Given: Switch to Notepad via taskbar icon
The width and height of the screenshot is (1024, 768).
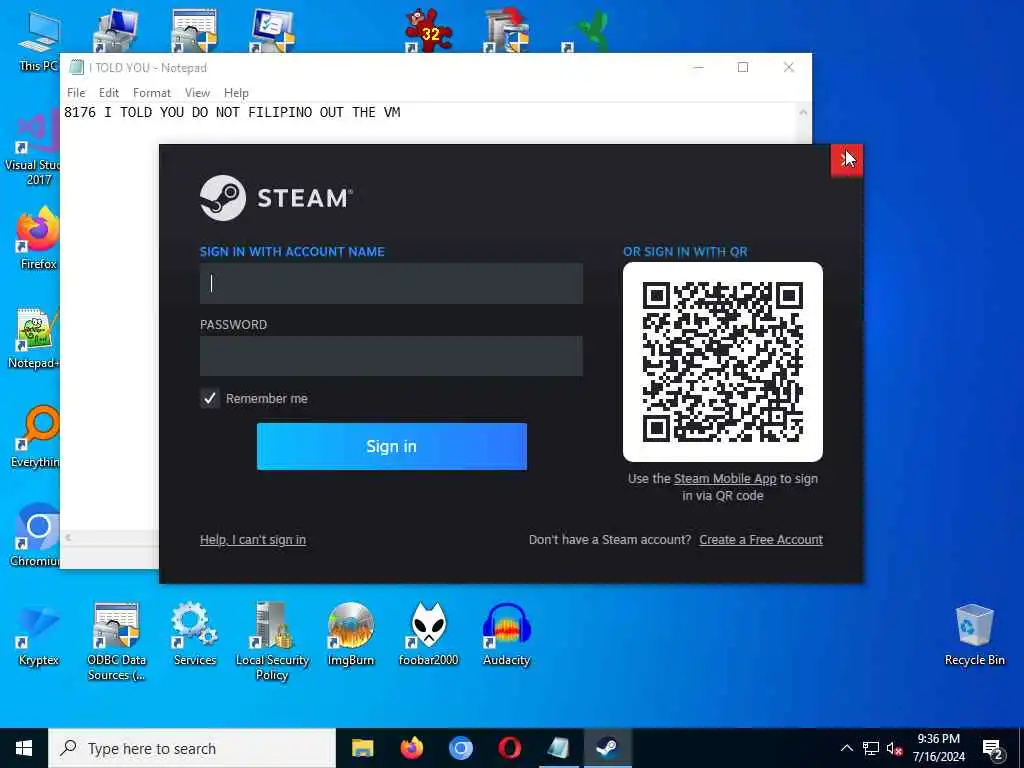Looking at the screenshot, I should [x=558, y=748].
